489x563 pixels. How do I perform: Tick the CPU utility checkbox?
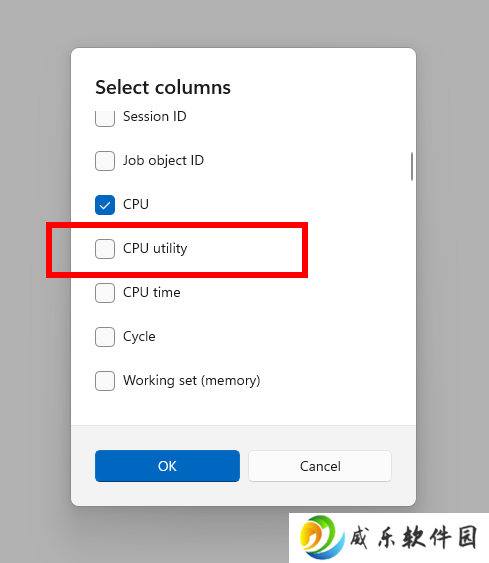[x=105, y=249]
